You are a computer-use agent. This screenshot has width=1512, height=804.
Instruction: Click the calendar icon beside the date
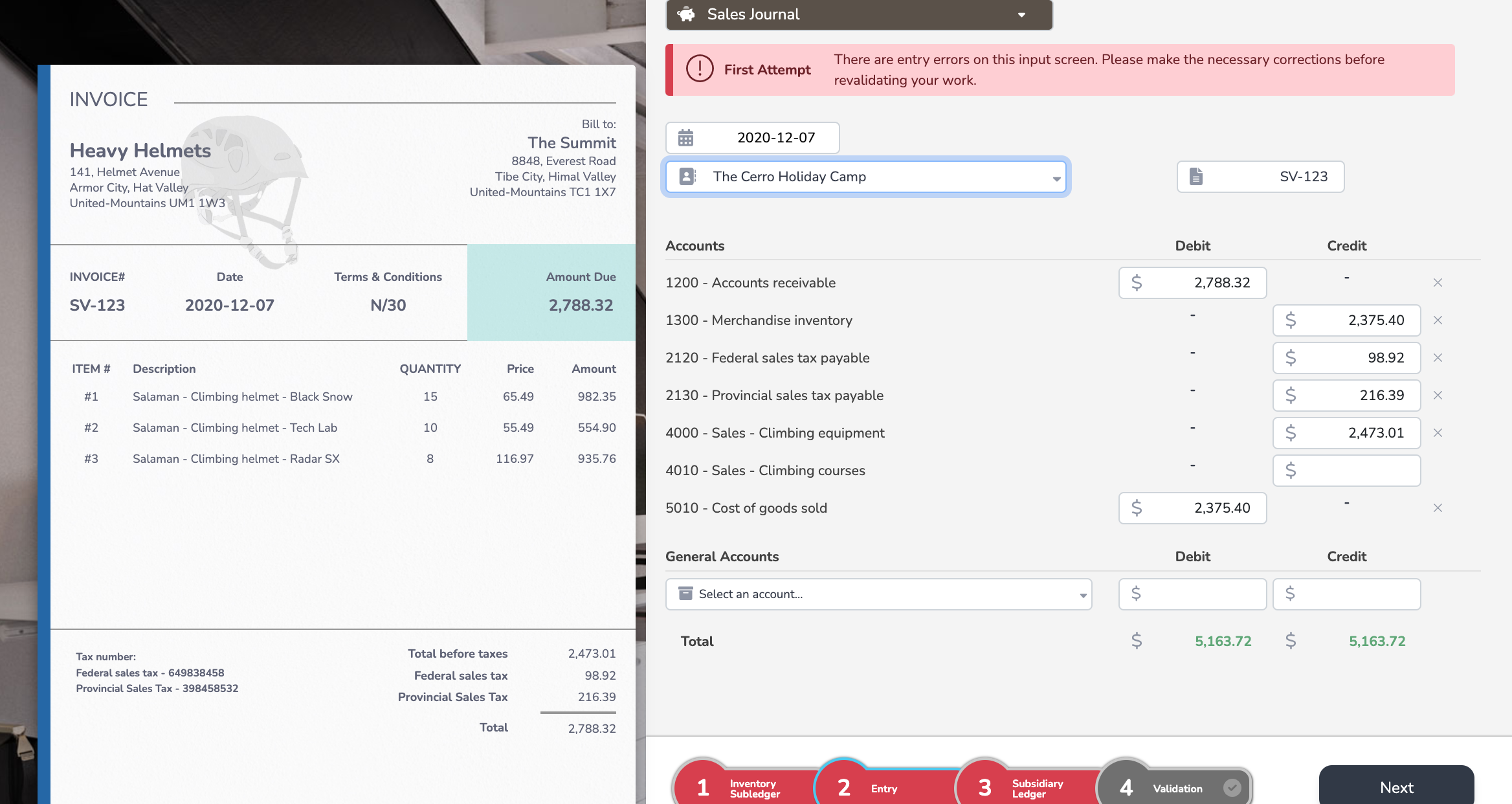pyautogui.click(x=685, y=138)
